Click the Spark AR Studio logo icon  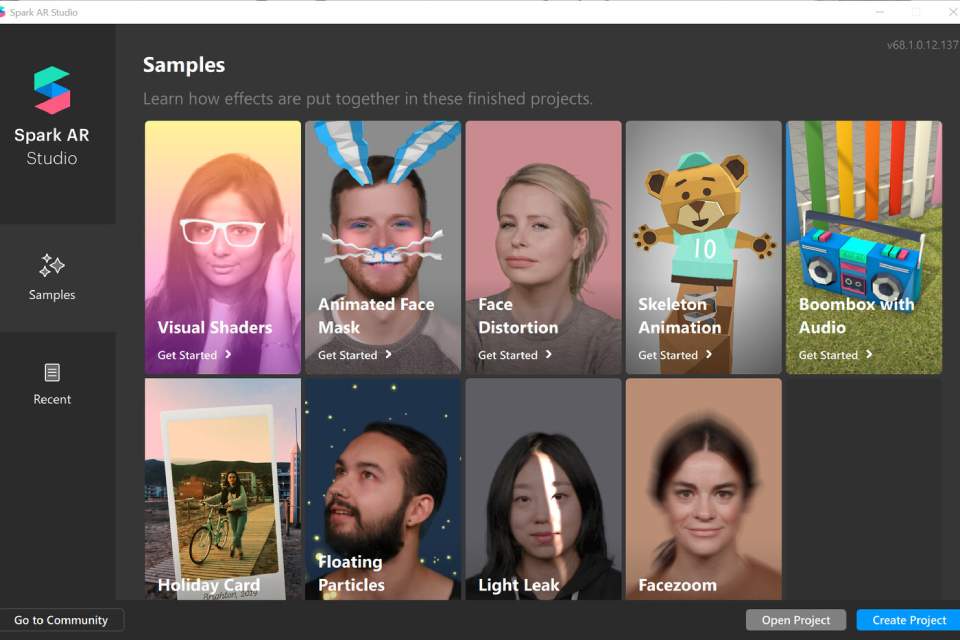[49, 90]
